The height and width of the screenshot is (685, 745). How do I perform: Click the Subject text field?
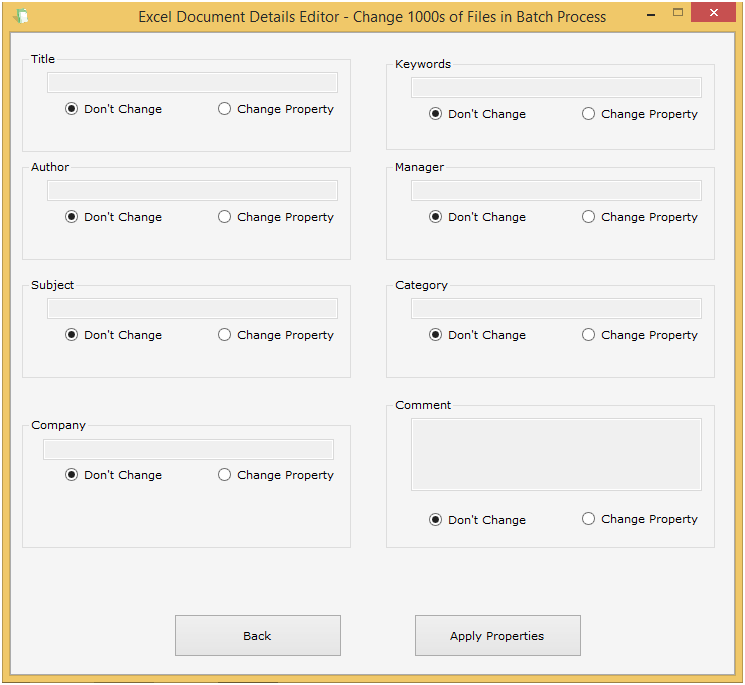point(192,309)
